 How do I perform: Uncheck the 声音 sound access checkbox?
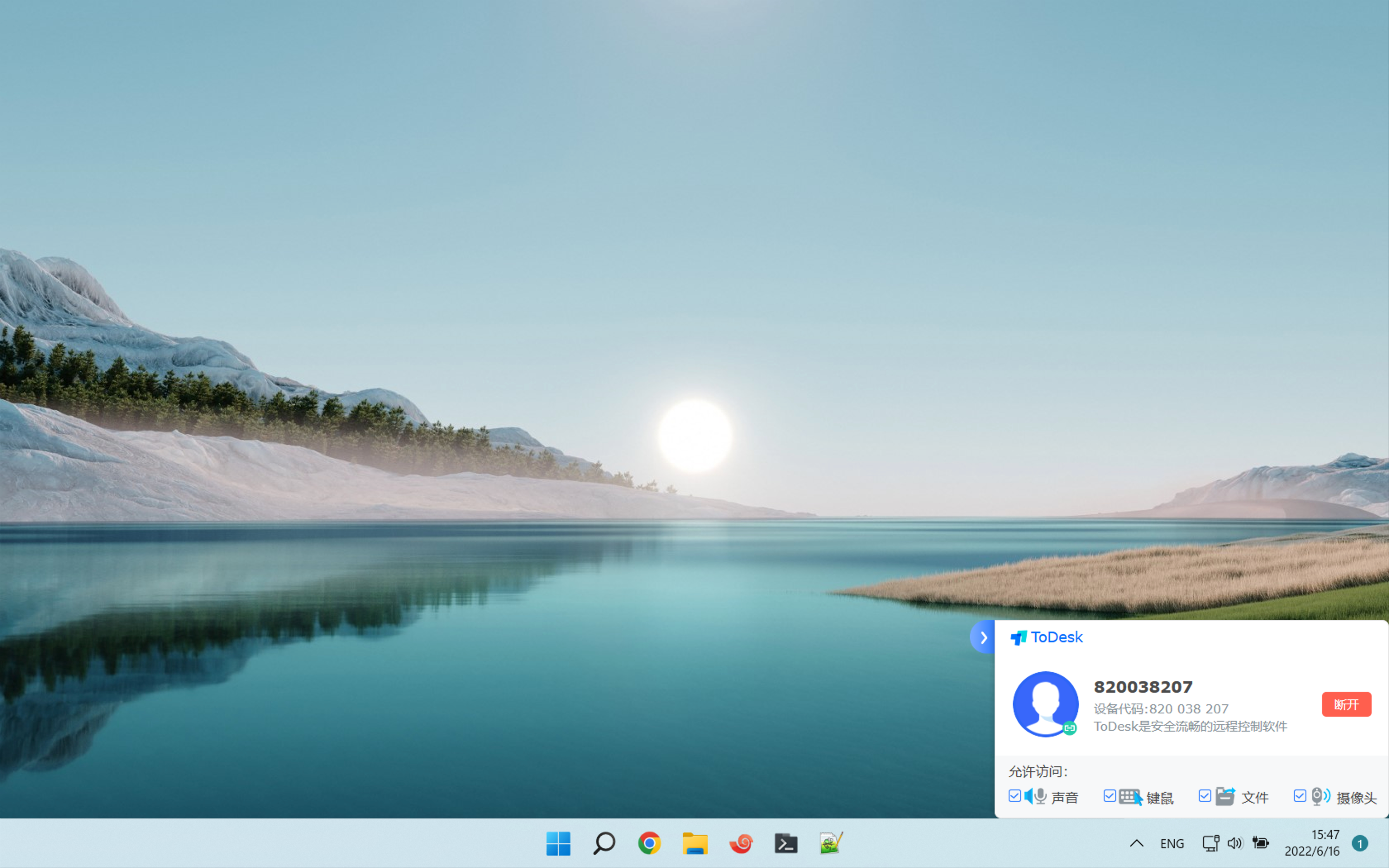coord(1014,796)
